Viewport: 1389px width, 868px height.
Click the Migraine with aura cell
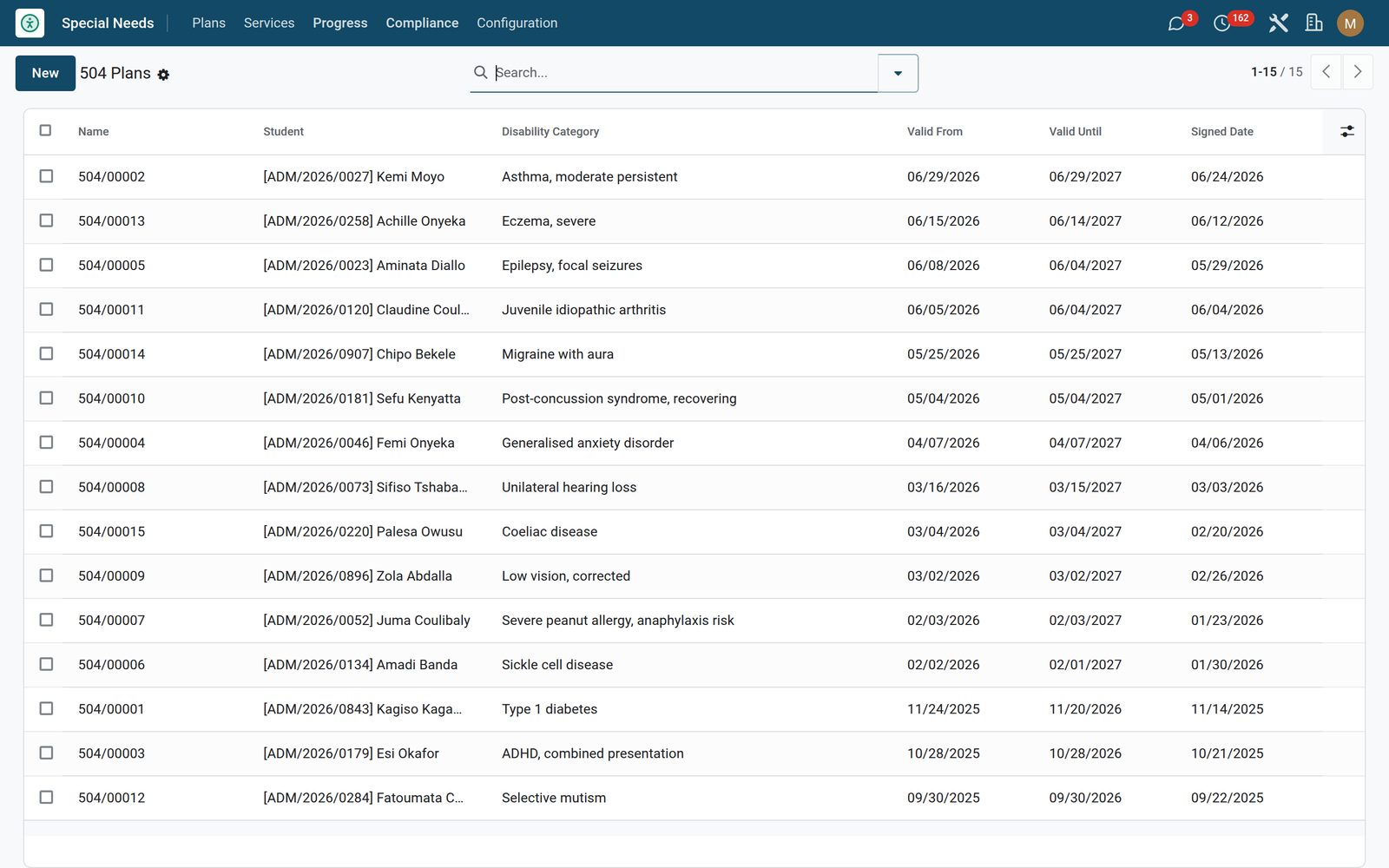tap(557, 354)
